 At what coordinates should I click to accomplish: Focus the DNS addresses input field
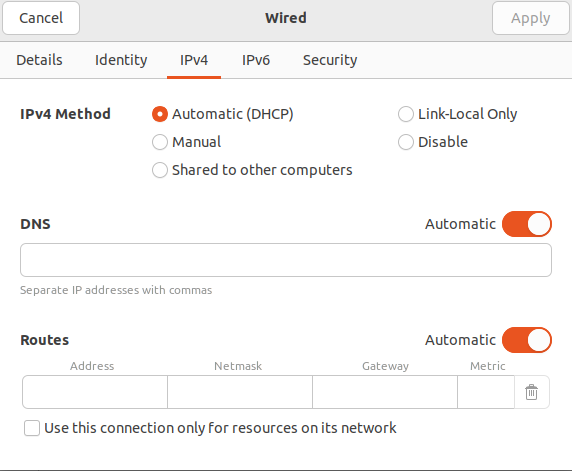tap(286, 260)
